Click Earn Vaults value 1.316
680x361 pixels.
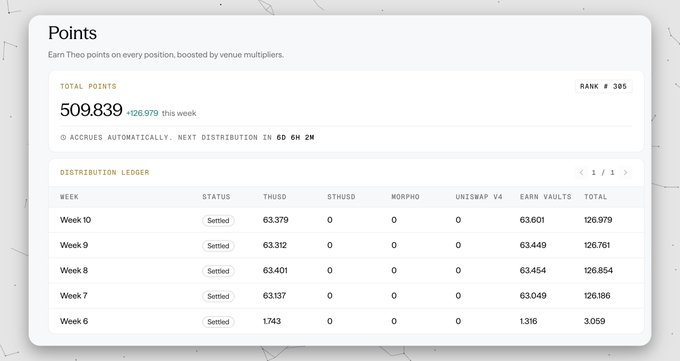click(528, 321)
